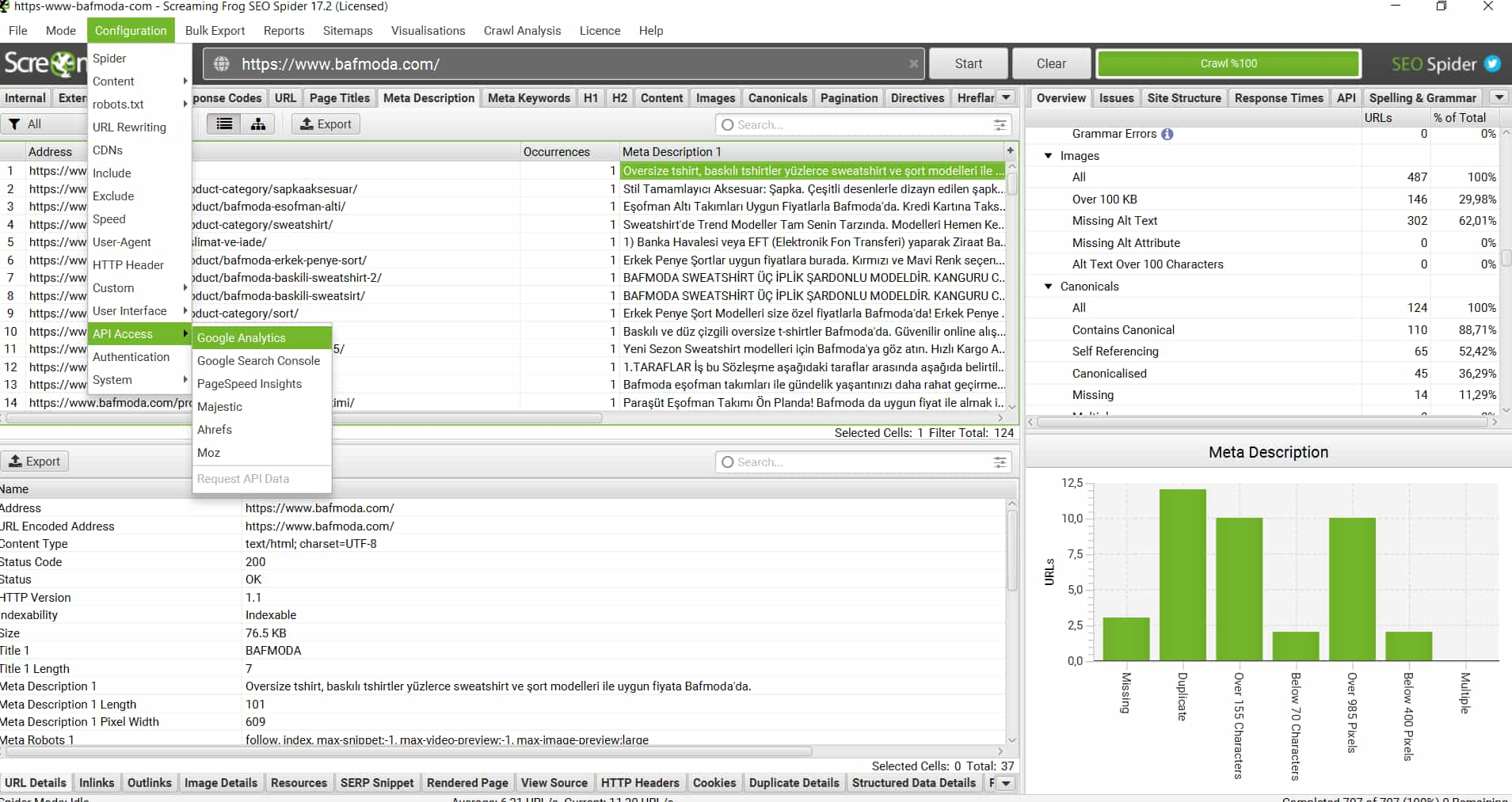The image size is (1512, 802).
Task: Switch to the Page Titles tab
Action: tap(339, 98)
